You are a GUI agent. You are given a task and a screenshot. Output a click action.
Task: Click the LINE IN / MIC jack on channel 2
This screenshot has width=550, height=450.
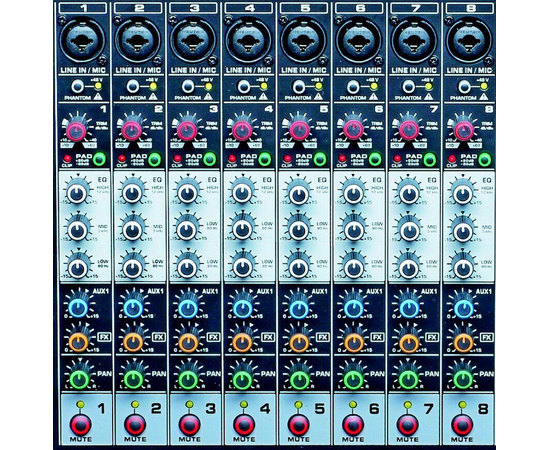tap(138, 41)
